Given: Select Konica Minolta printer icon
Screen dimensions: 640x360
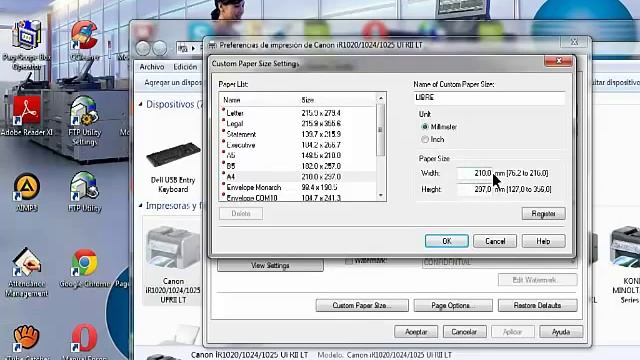Looking at the screenshot, I should (625, 265).
